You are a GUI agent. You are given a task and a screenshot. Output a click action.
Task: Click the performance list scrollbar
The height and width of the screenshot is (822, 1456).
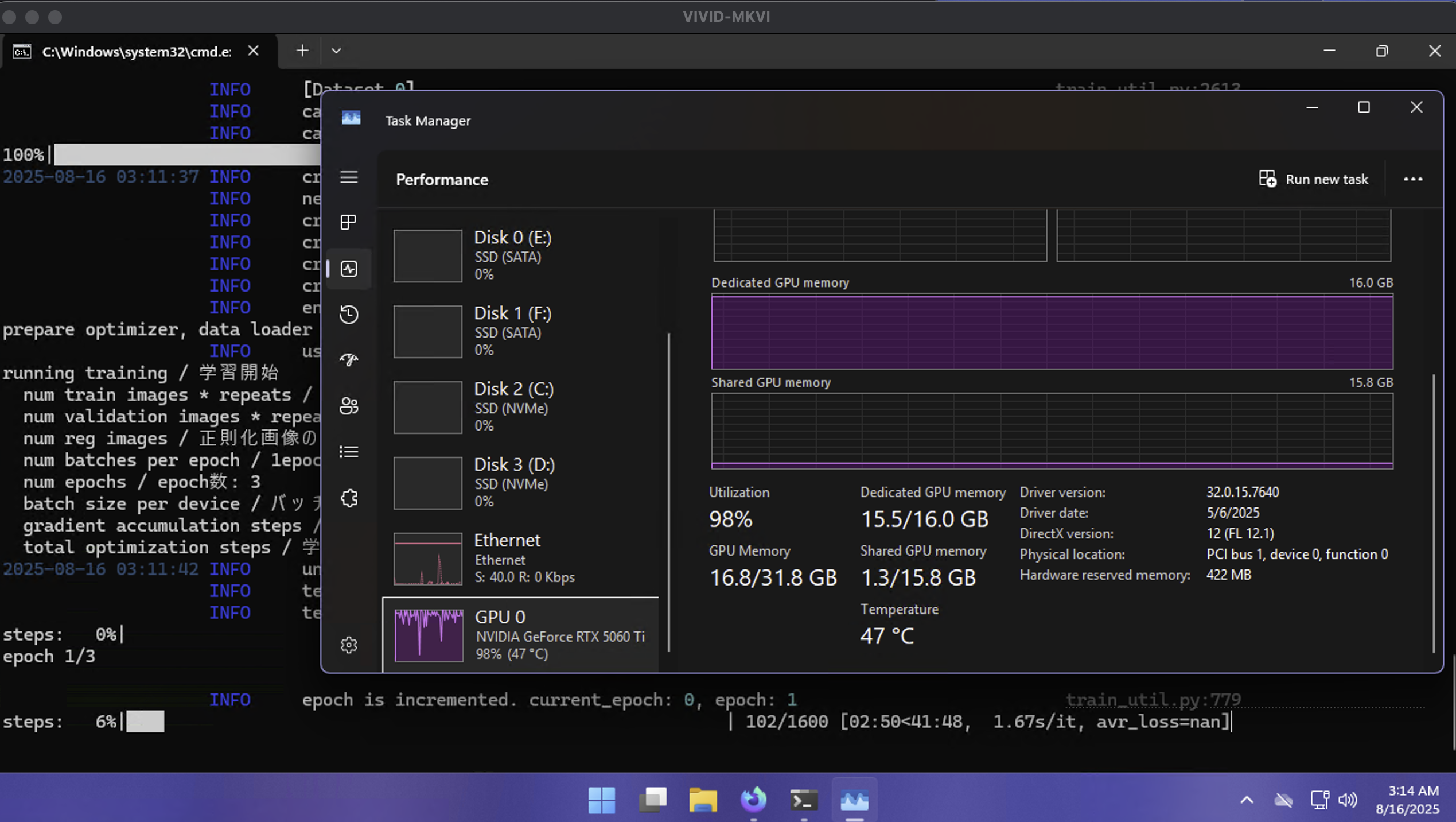[669, 491]
